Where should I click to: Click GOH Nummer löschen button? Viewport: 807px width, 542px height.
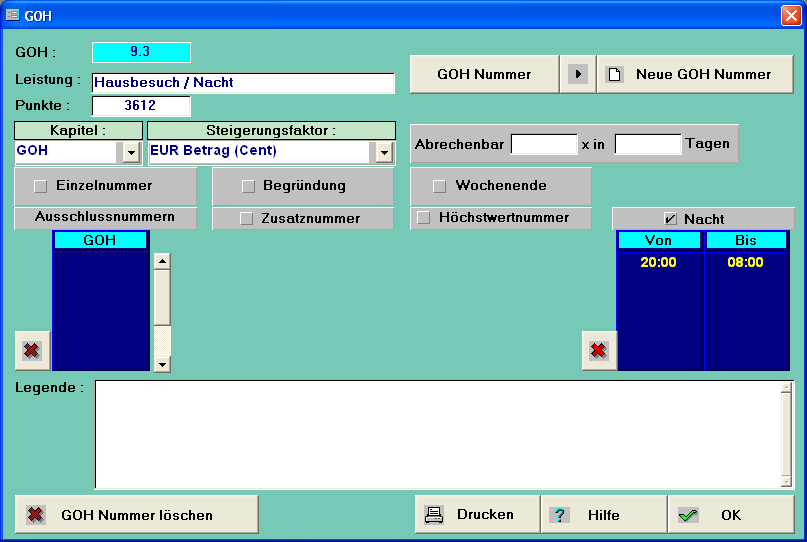tap(137, 515)
